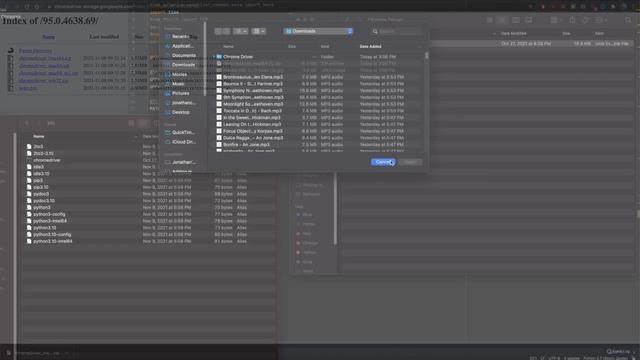The width and height of the screenshot is (640, 360).
Task: Select chromedriver in the background Finder bin list
Action: [x=47, y=160]
